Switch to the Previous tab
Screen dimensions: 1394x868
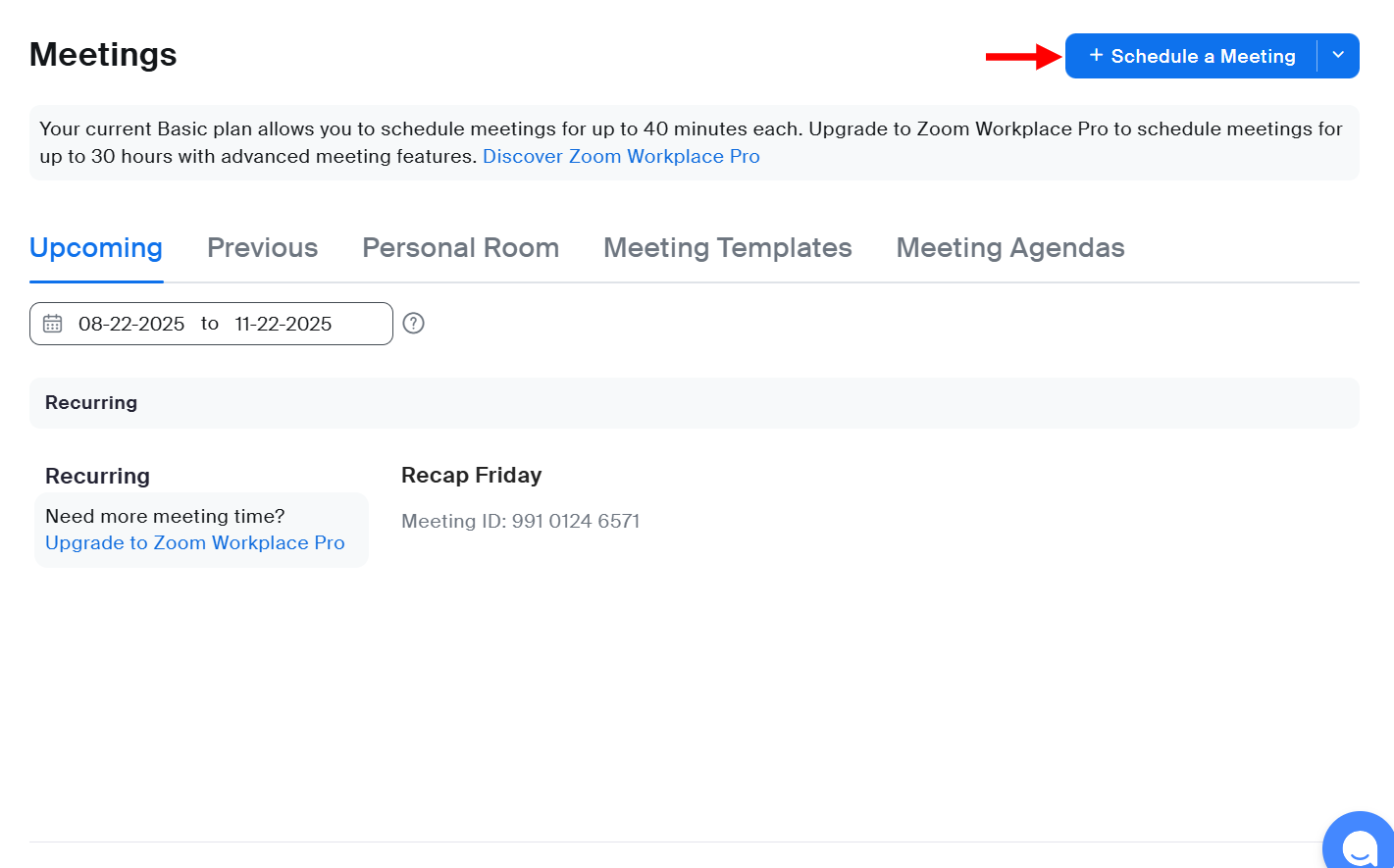(262, 247)
